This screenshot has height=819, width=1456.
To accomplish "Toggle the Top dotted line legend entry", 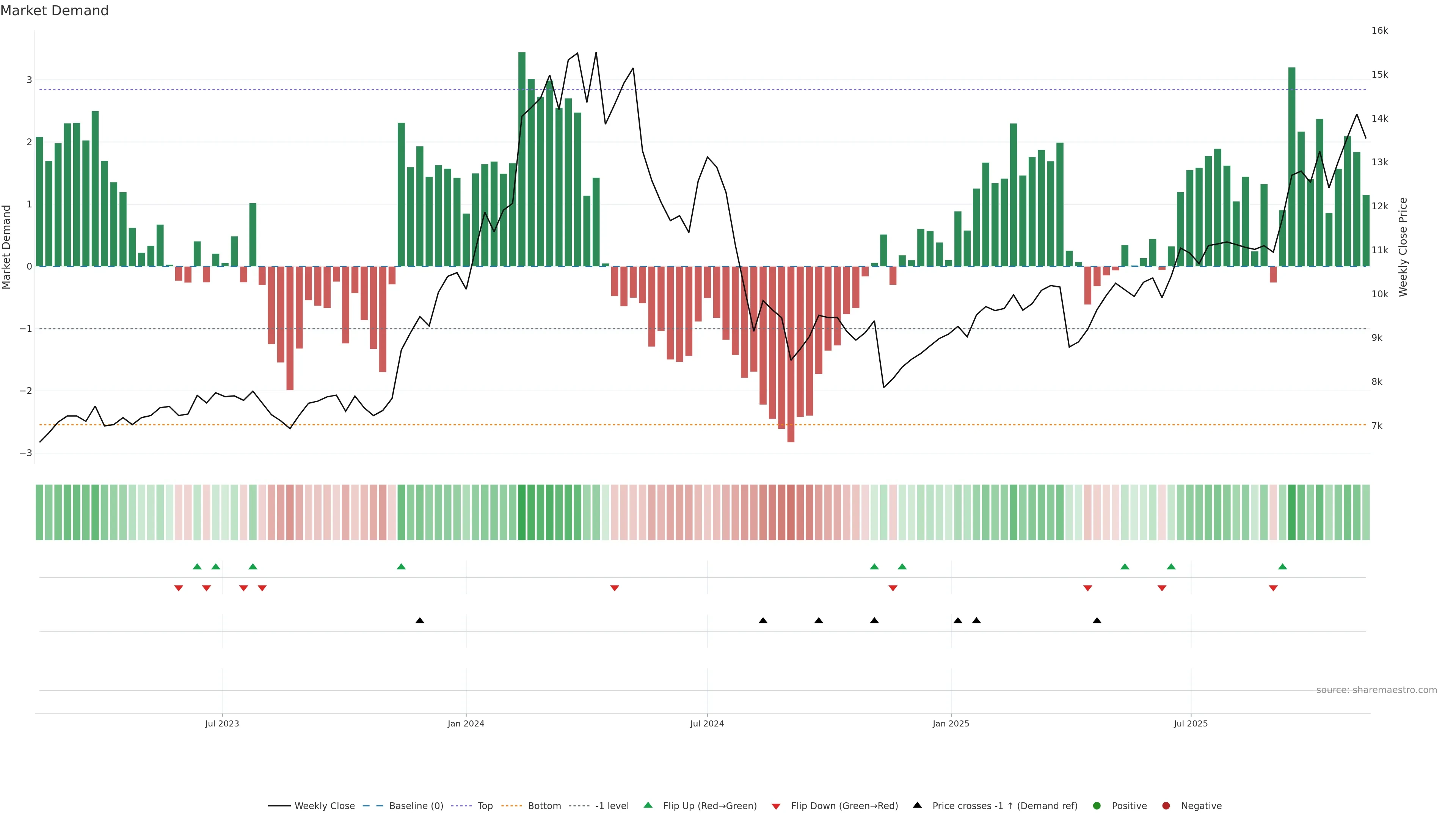I will point(485,805).
